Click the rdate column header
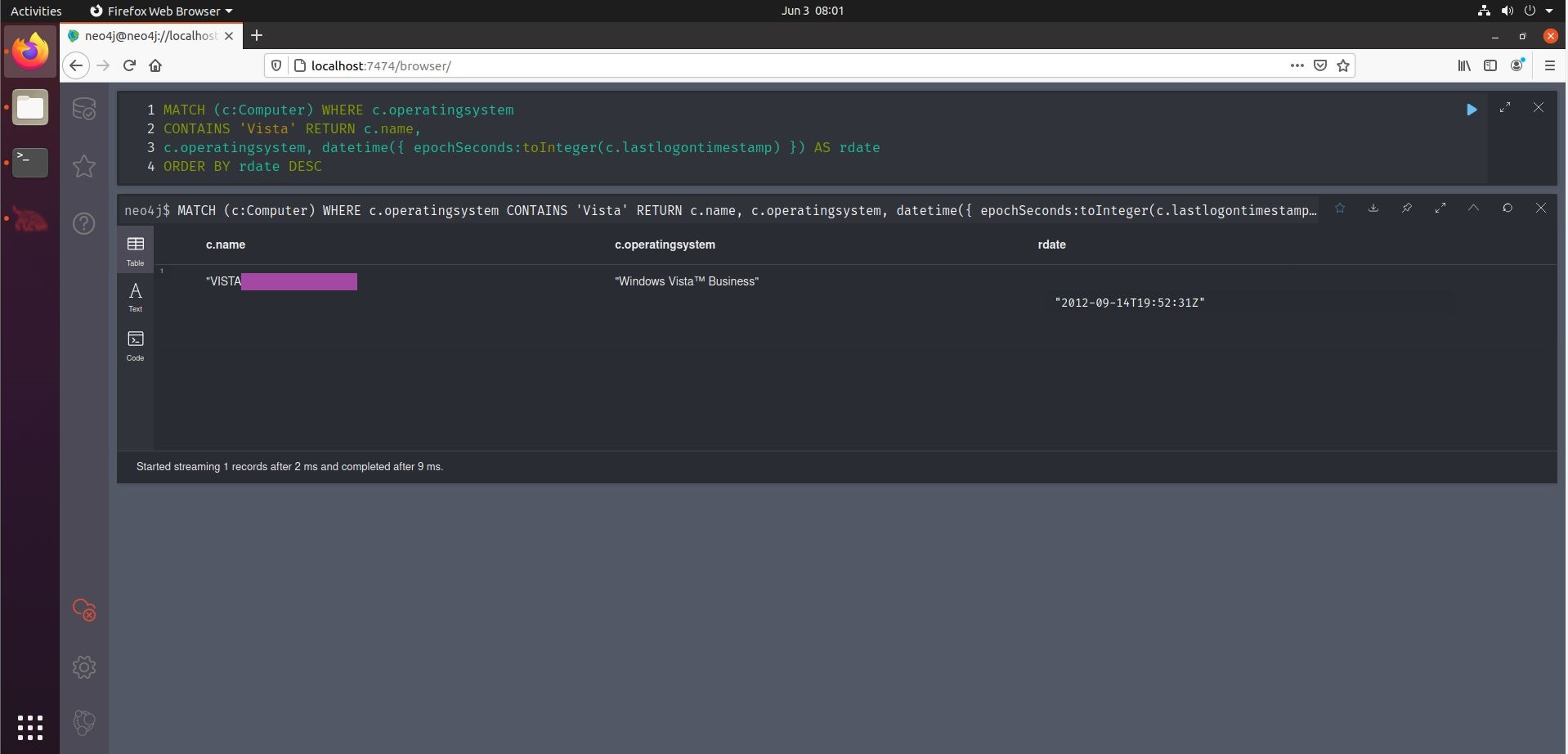The height and width of the screenshot is (754, 1568). [x=1051, y=245]
